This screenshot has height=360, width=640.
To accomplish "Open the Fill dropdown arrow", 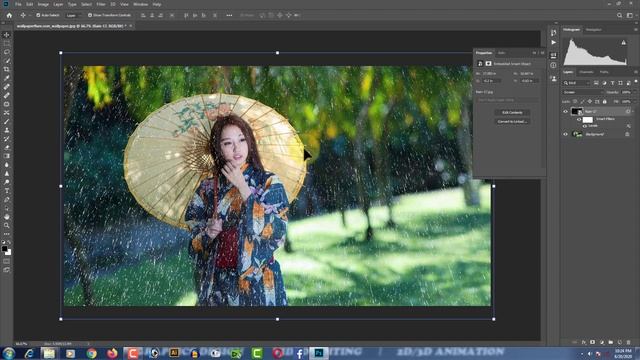I will point(634,101).
